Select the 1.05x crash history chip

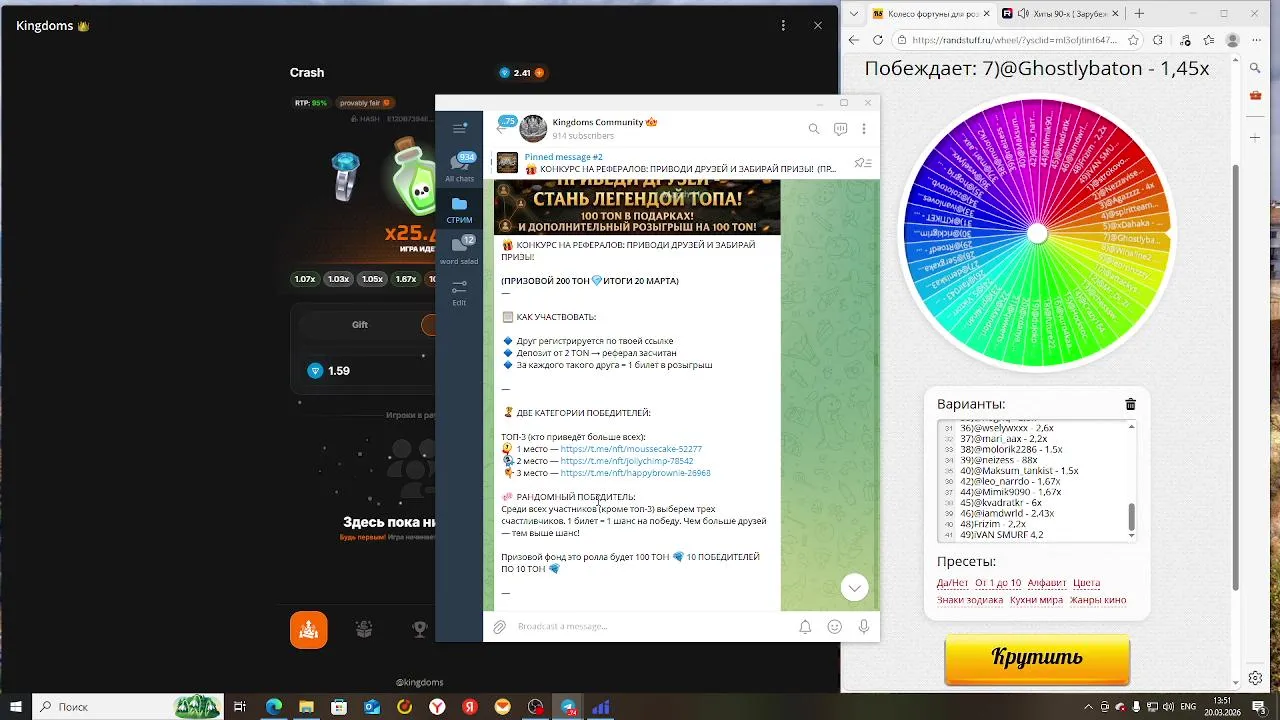[x=372, y=279]
